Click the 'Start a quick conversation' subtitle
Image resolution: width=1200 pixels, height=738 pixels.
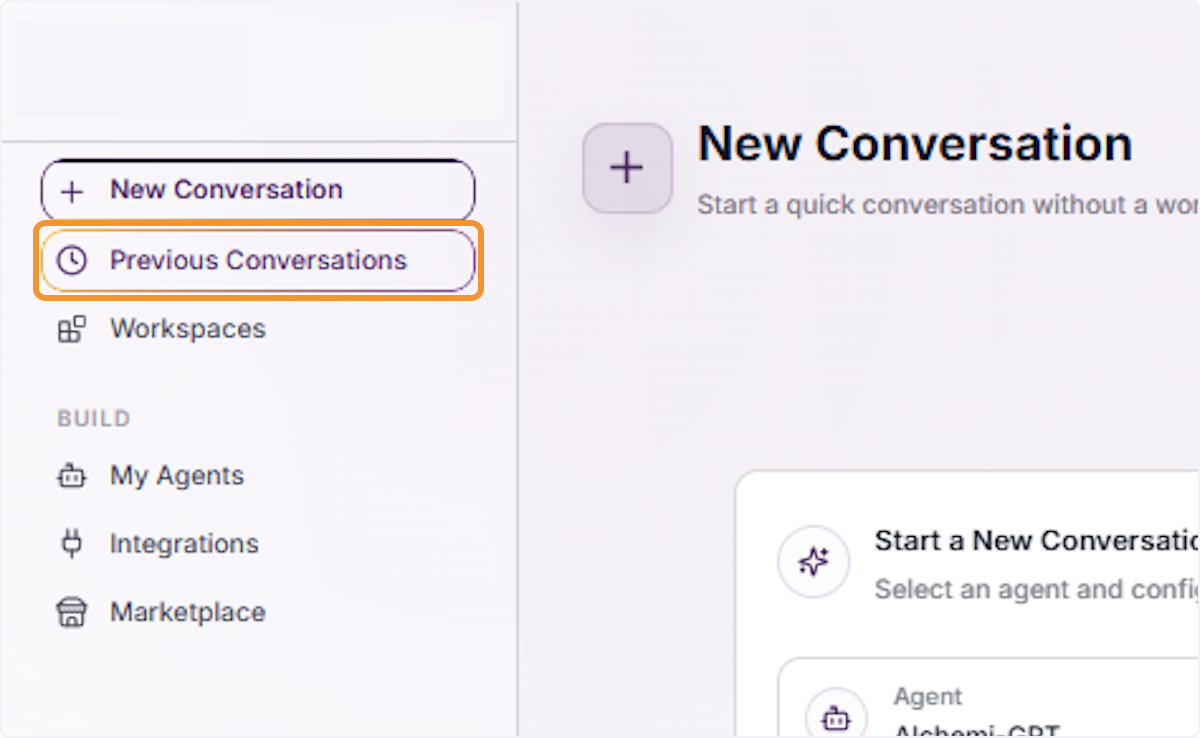coord(948,205)
